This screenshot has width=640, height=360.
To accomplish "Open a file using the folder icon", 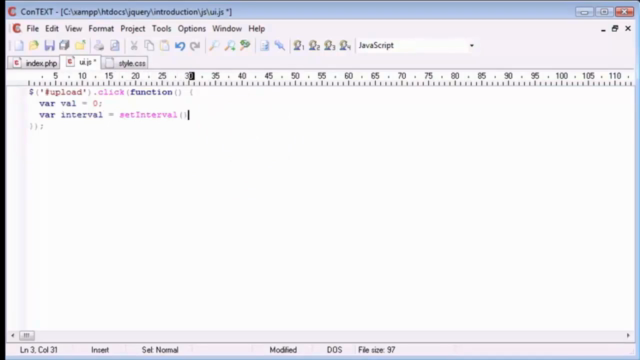I will coord(34,45).
